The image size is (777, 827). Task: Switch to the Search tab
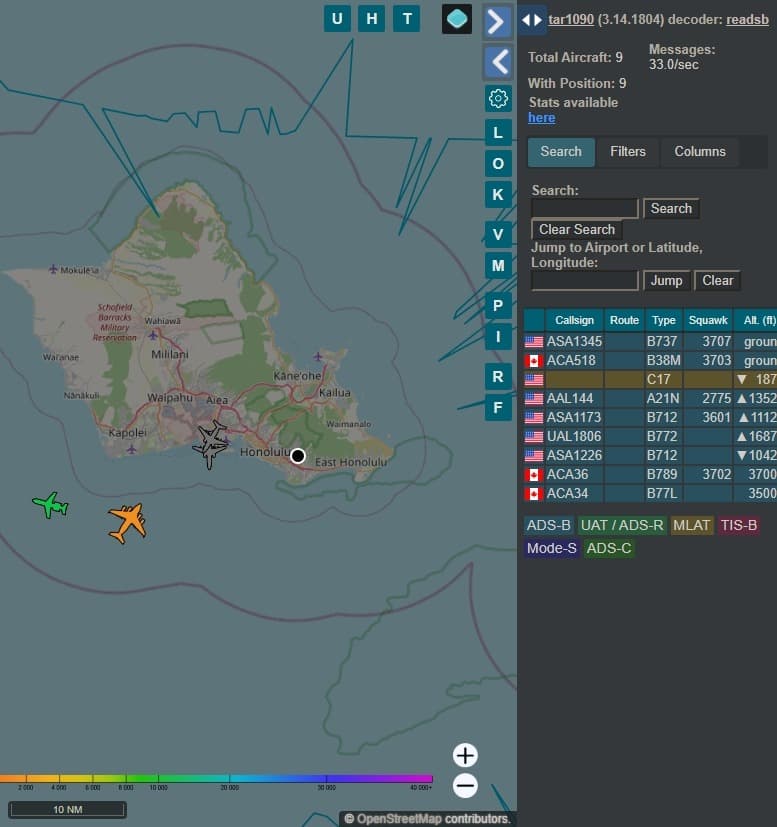(561, 152)
